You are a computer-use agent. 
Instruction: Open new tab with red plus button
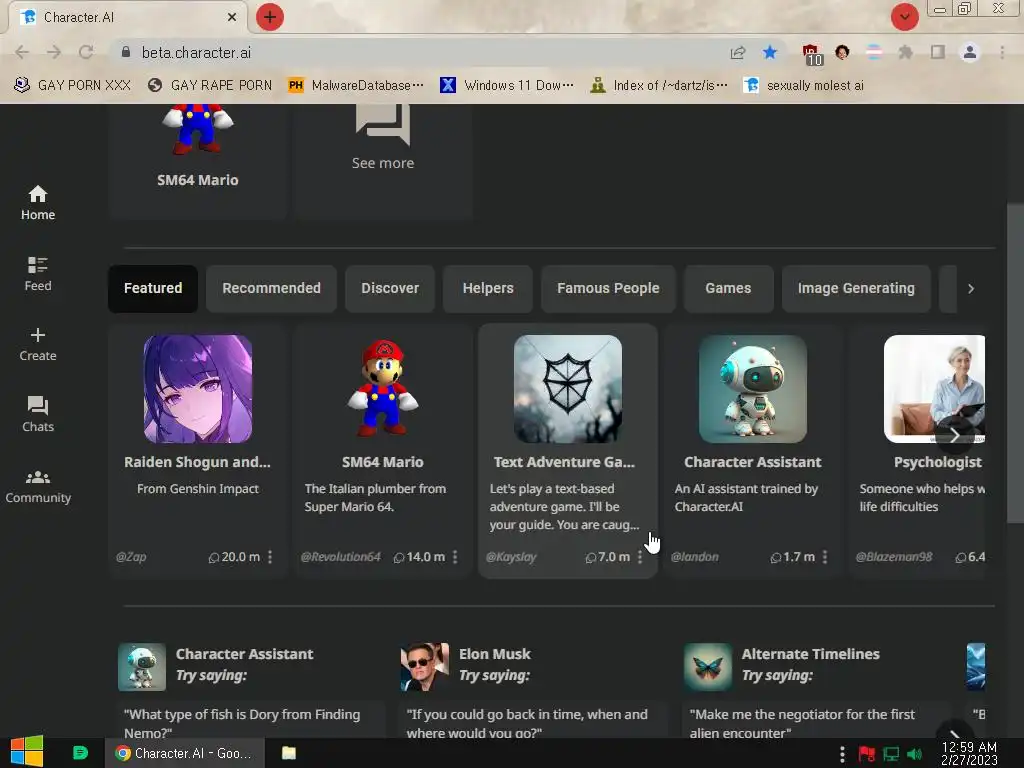pos(269,17)
